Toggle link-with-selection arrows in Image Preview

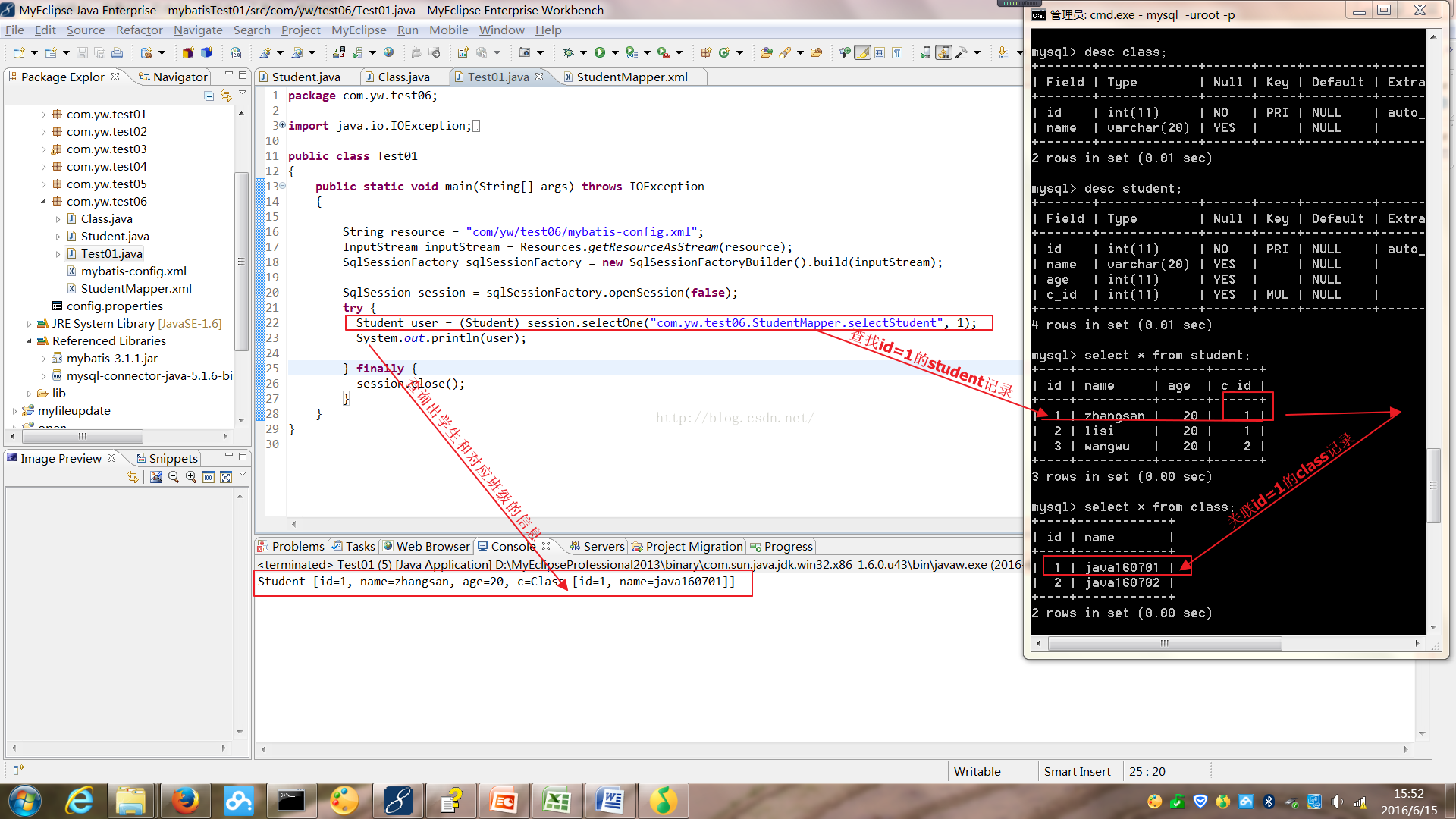pyautogui.click(x=133, y=477)
